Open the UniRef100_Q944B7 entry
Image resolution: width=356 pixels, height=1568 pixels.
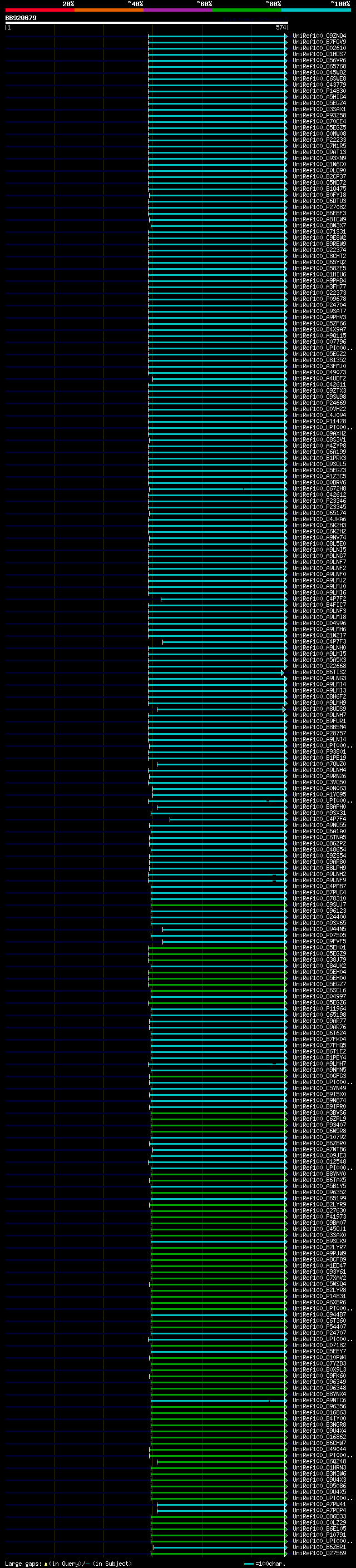pyautogui.click(x=319, y=1314)
